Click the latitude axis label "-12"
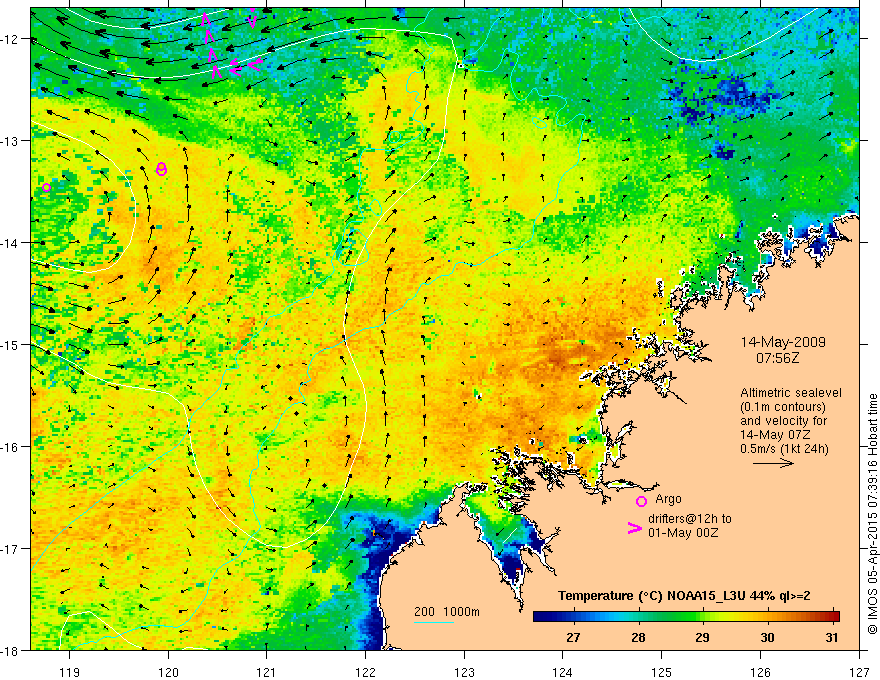Viewport: 880px width, 680px height. 11,39
